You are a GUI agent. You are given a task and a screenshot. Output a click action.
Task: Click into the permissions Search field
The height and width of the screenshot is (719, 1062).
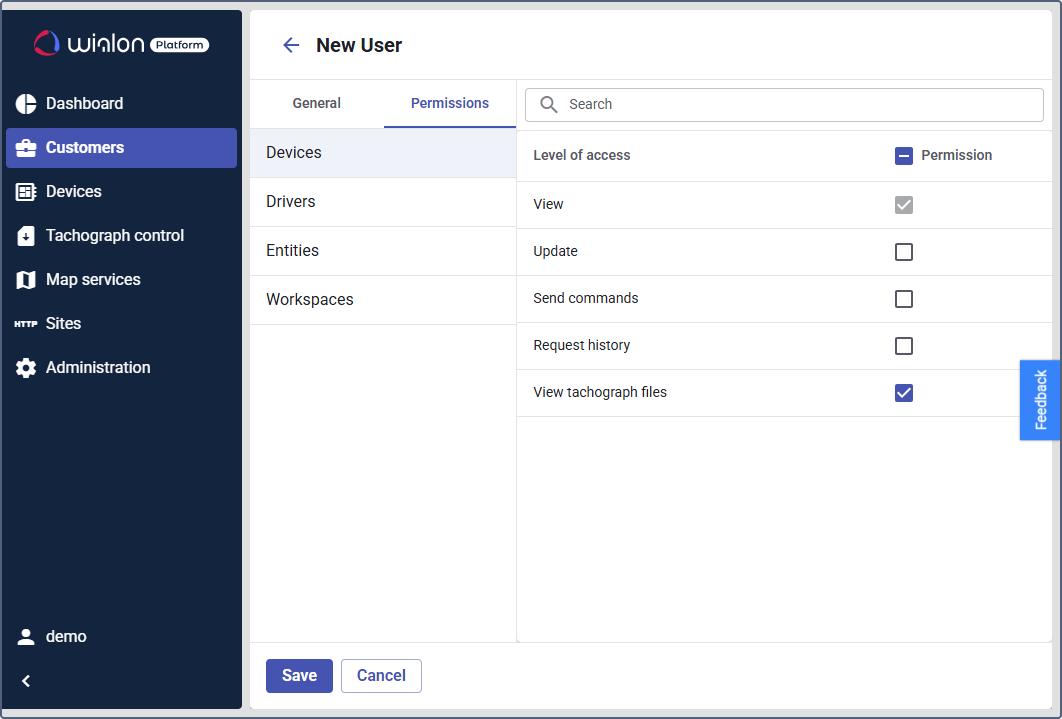point(800,104)
